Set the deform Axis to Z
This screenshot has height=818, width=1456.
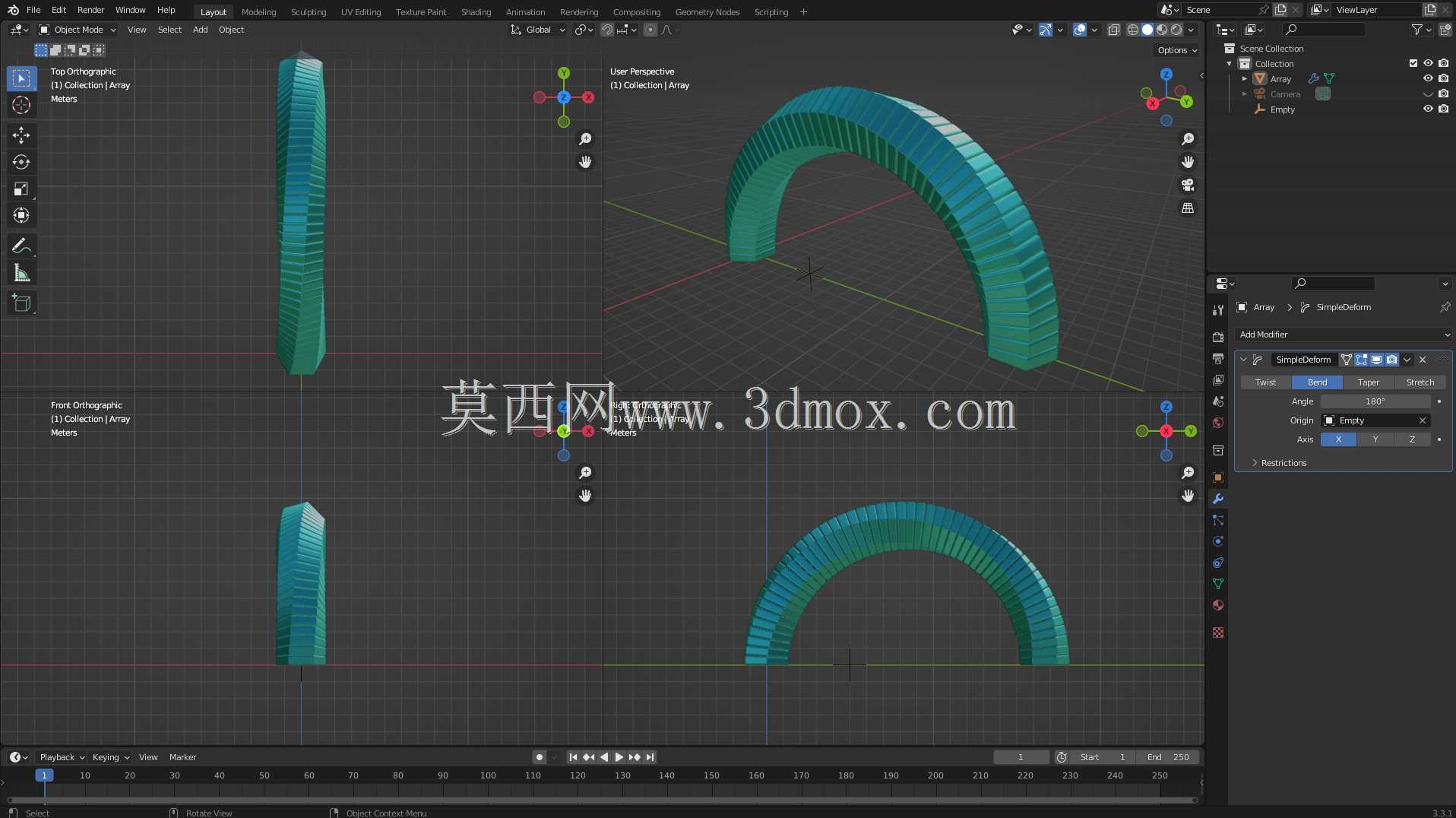pyautogui.click(x=1413, y=439)
